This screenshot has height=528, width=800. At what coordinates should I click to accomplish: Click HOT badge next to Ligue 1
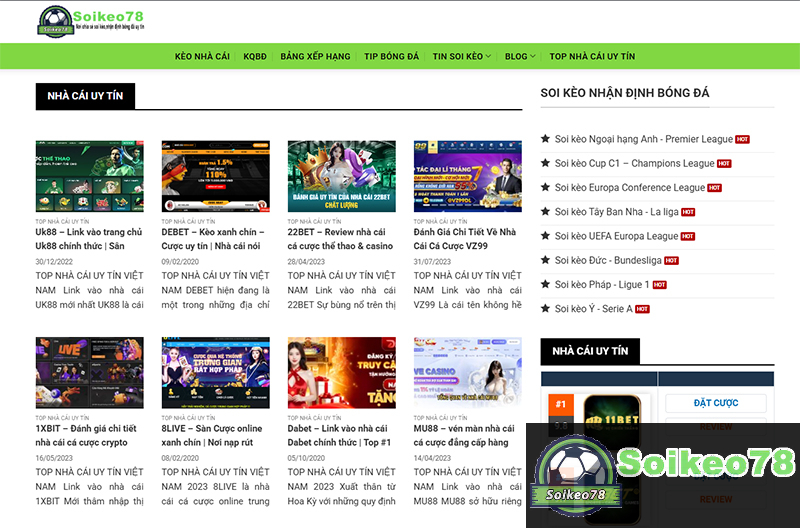(658, 285)
